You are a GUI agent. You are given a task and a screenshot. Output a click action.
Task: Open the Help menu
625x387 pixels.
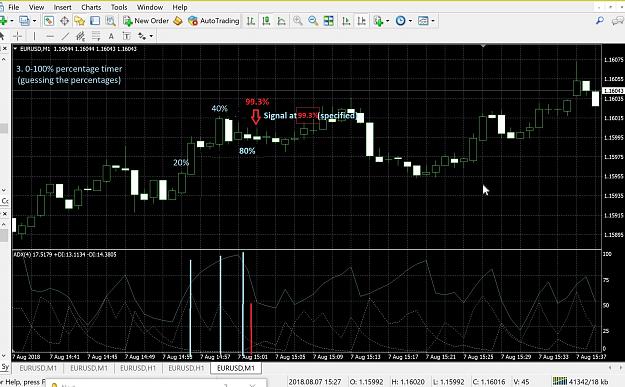pos(180,7)
